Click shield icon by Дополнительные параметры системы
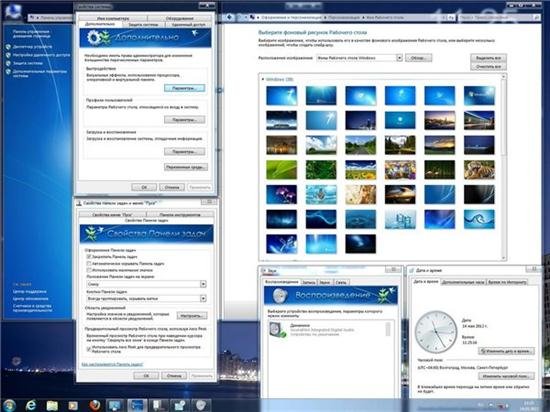Screen dimensions: 550x412 click(x=8, y=72)
